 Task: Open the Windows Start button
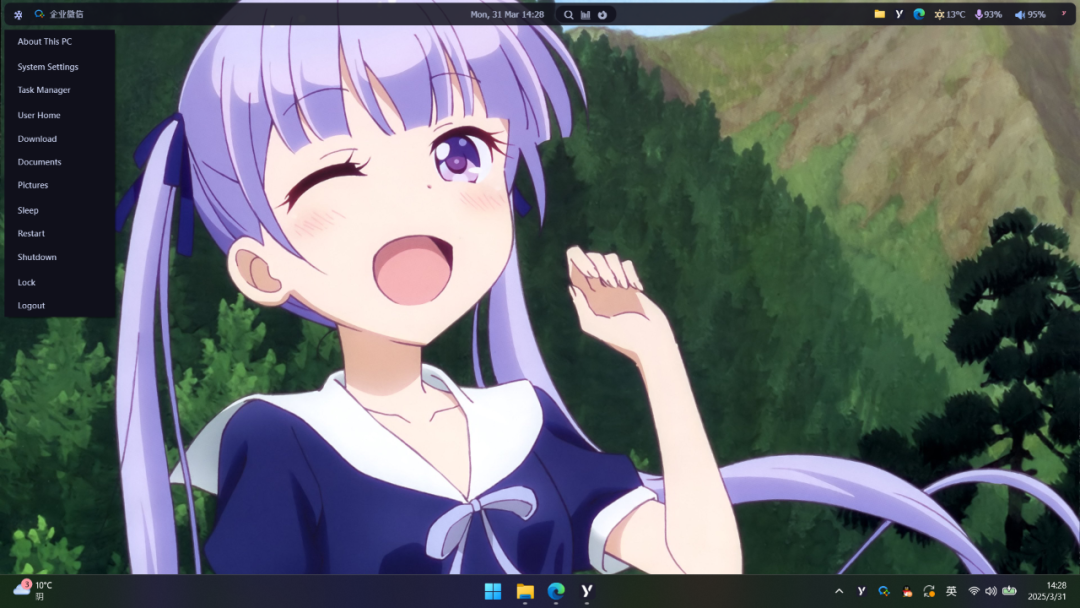(x=493, y=591)
